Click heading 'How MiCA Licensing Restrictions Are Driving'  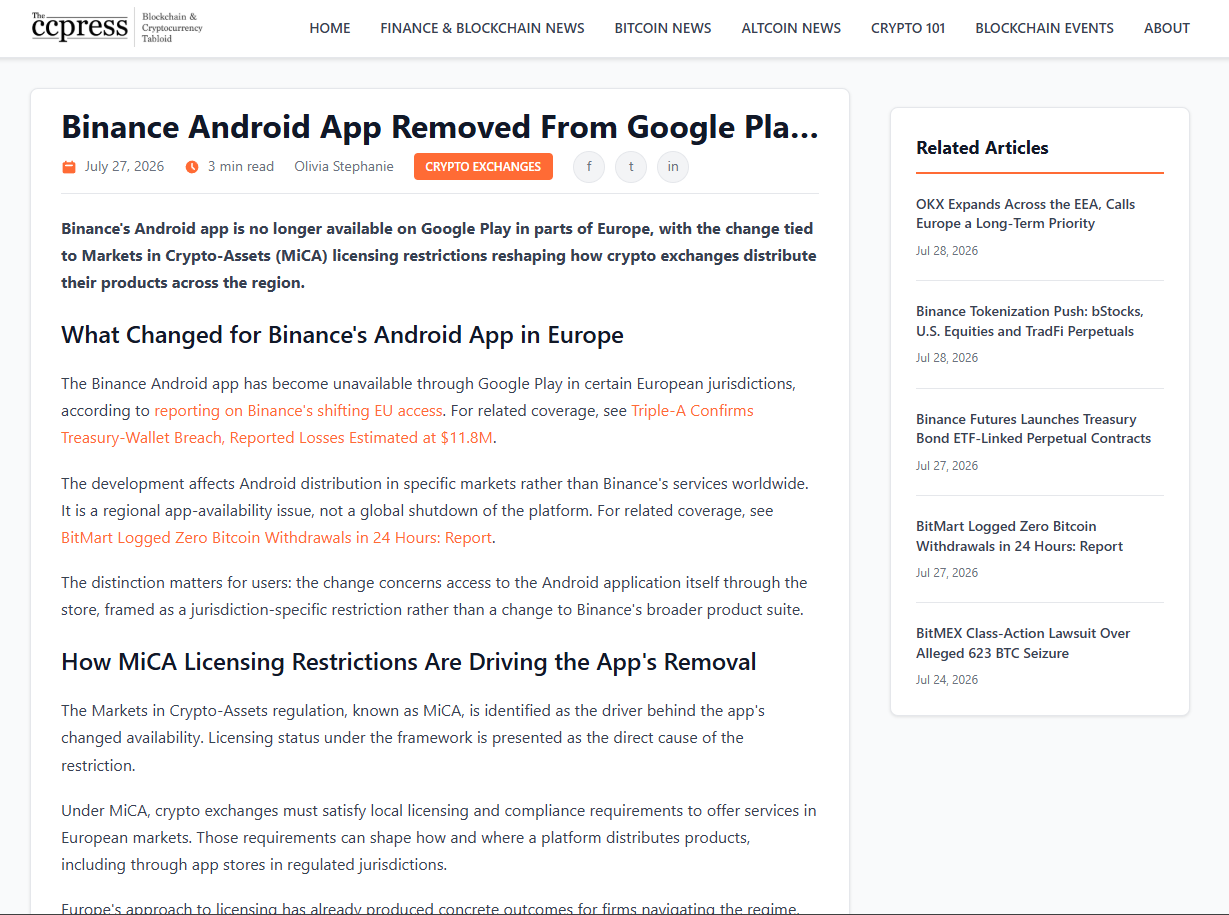409,662
